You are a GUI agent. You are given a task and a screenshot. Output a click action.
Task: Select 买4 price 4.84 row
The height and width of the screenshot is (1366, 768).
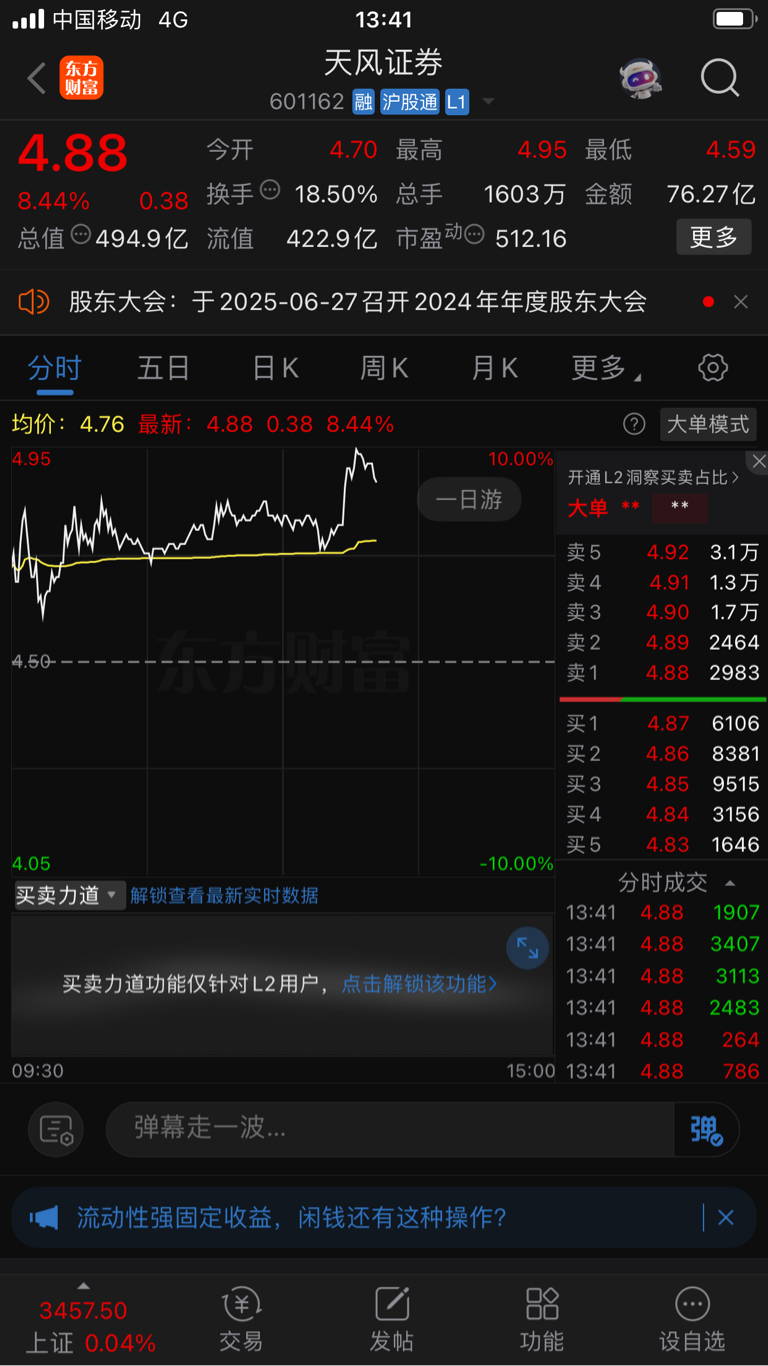click(x=662, y=814)
